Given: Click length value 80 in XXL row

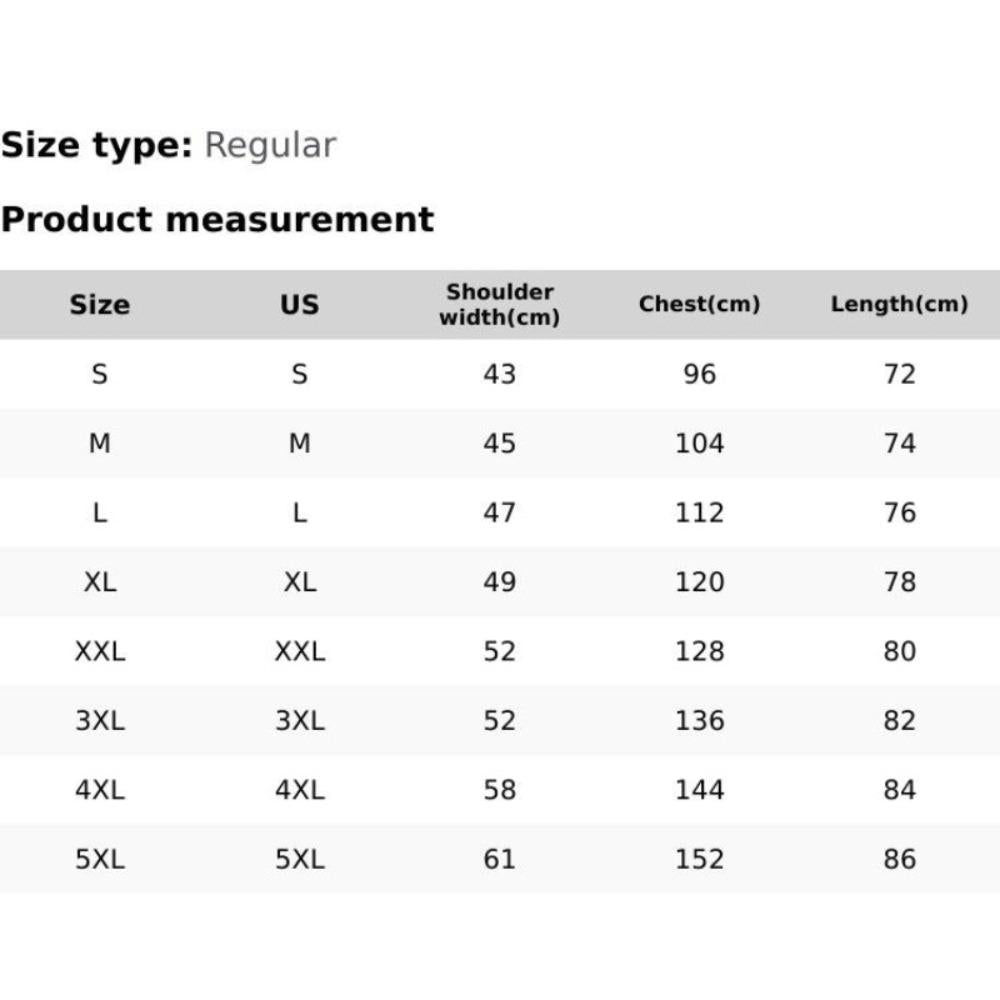Looking at the screenshot, I should tap(900, 651).
